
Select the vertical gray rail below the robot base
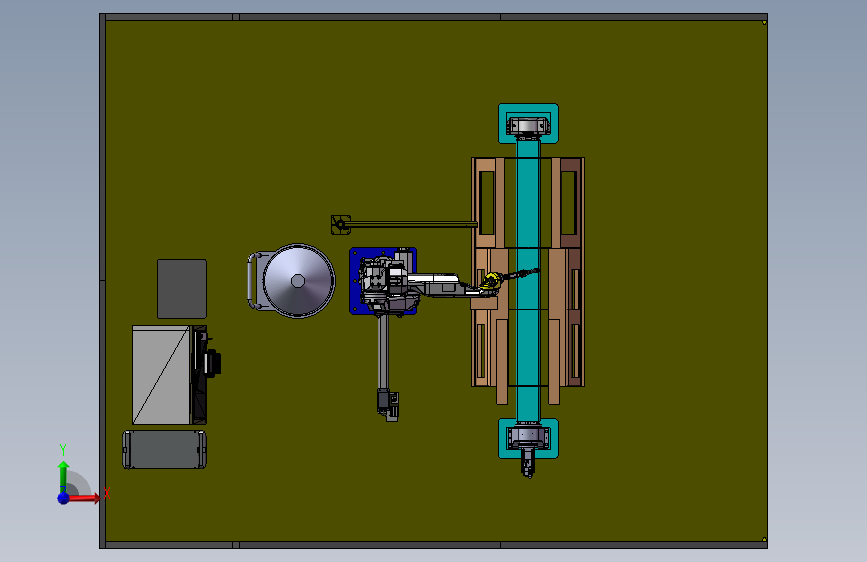click(x=383, y=354)
